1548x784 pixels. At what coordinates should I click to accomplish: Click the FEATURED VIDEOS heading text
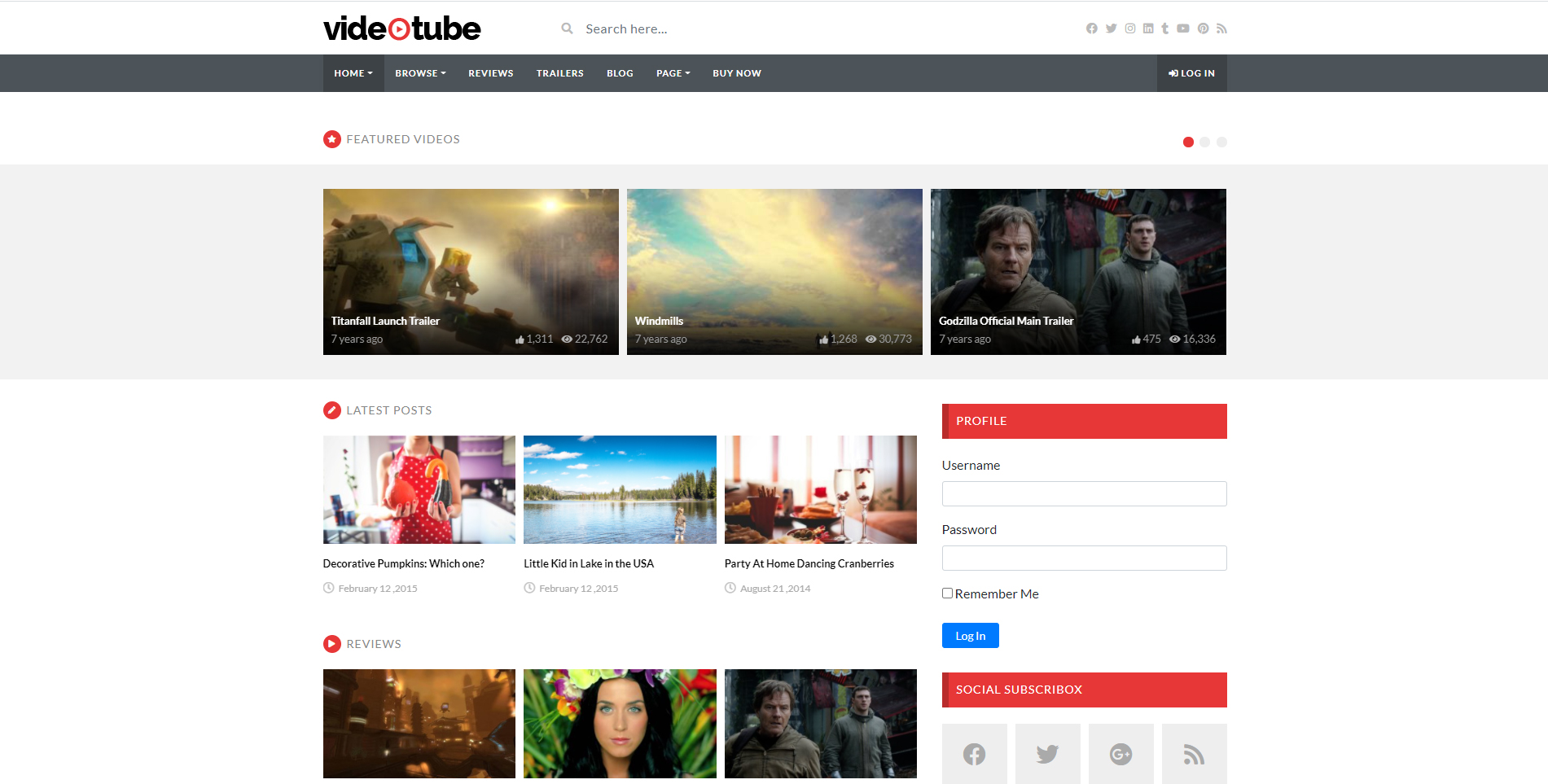coord(403,139)
